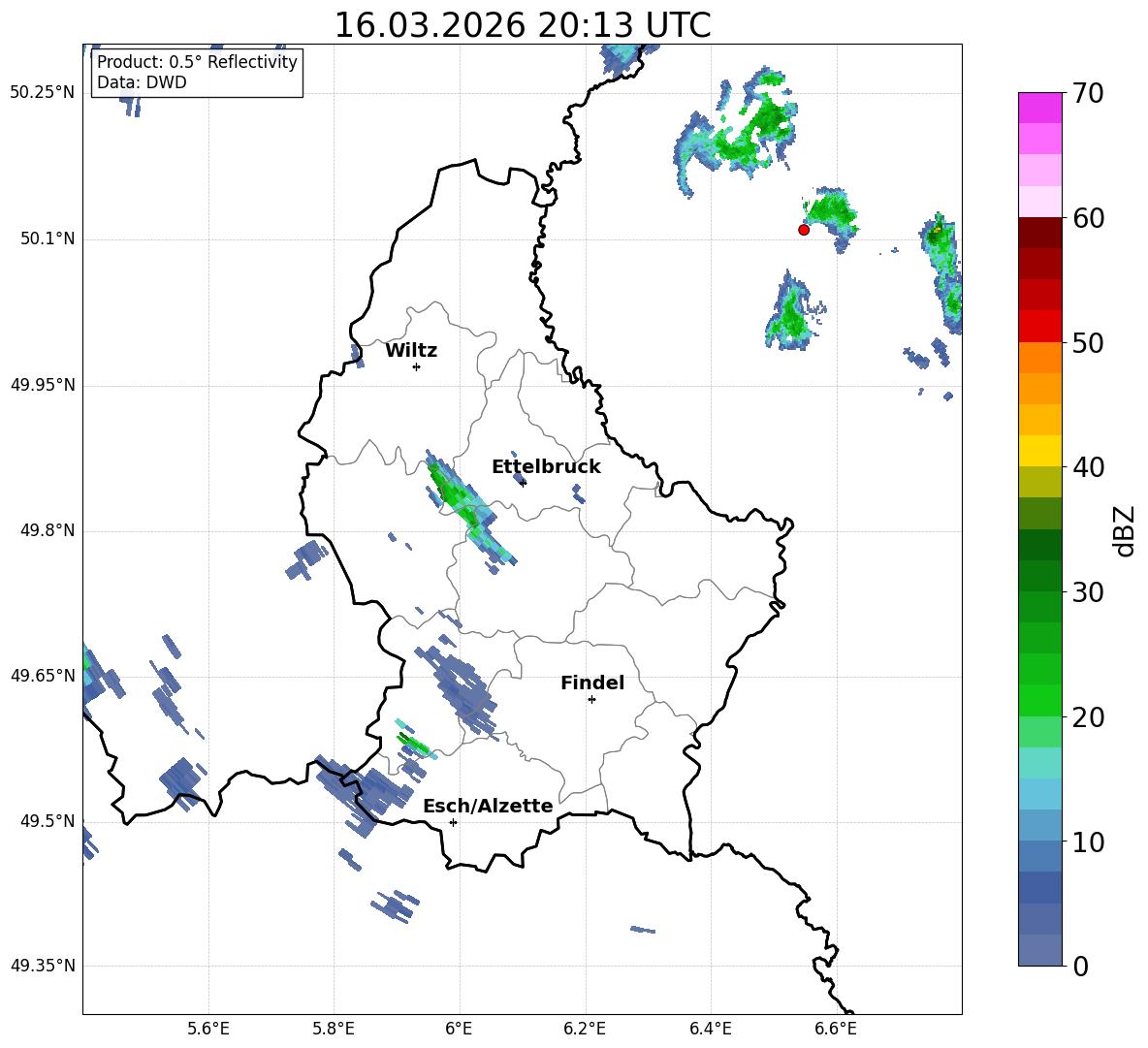Click the 6.2°E longitude label
The image size is (1148, 1048).
coord(585,1029)
